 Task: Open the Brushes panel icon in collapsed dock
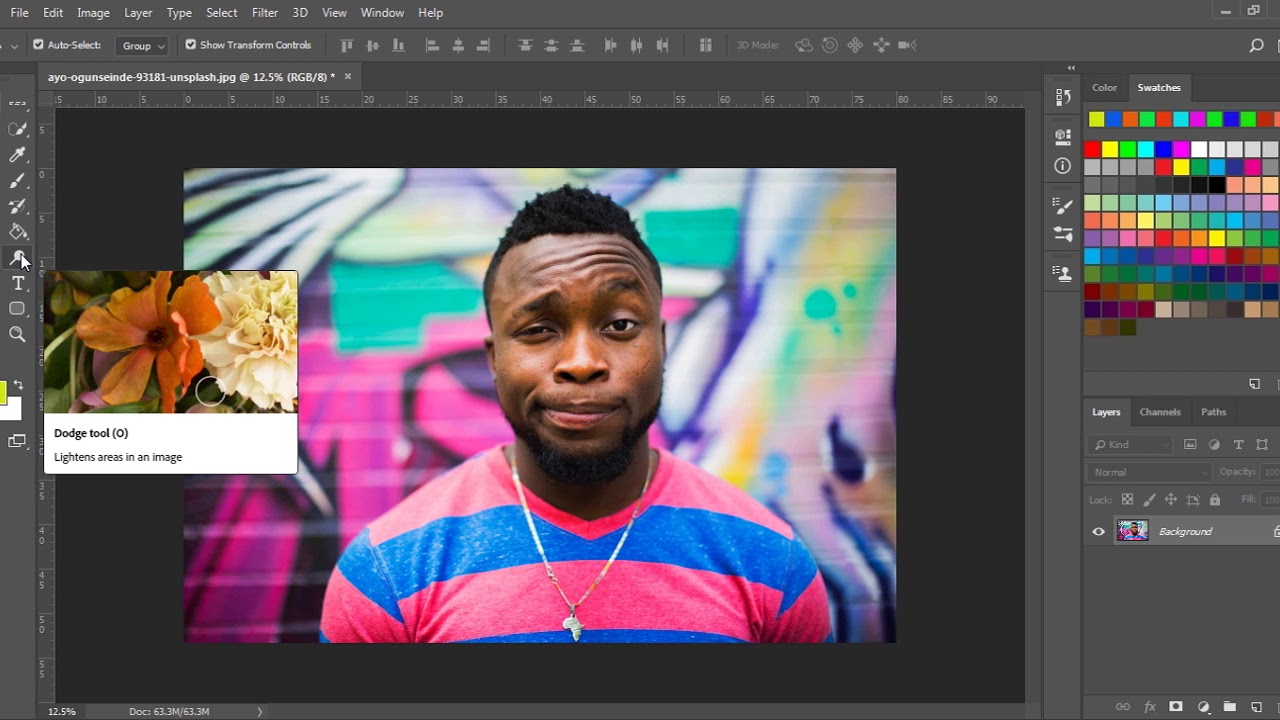coord(1062,234)
